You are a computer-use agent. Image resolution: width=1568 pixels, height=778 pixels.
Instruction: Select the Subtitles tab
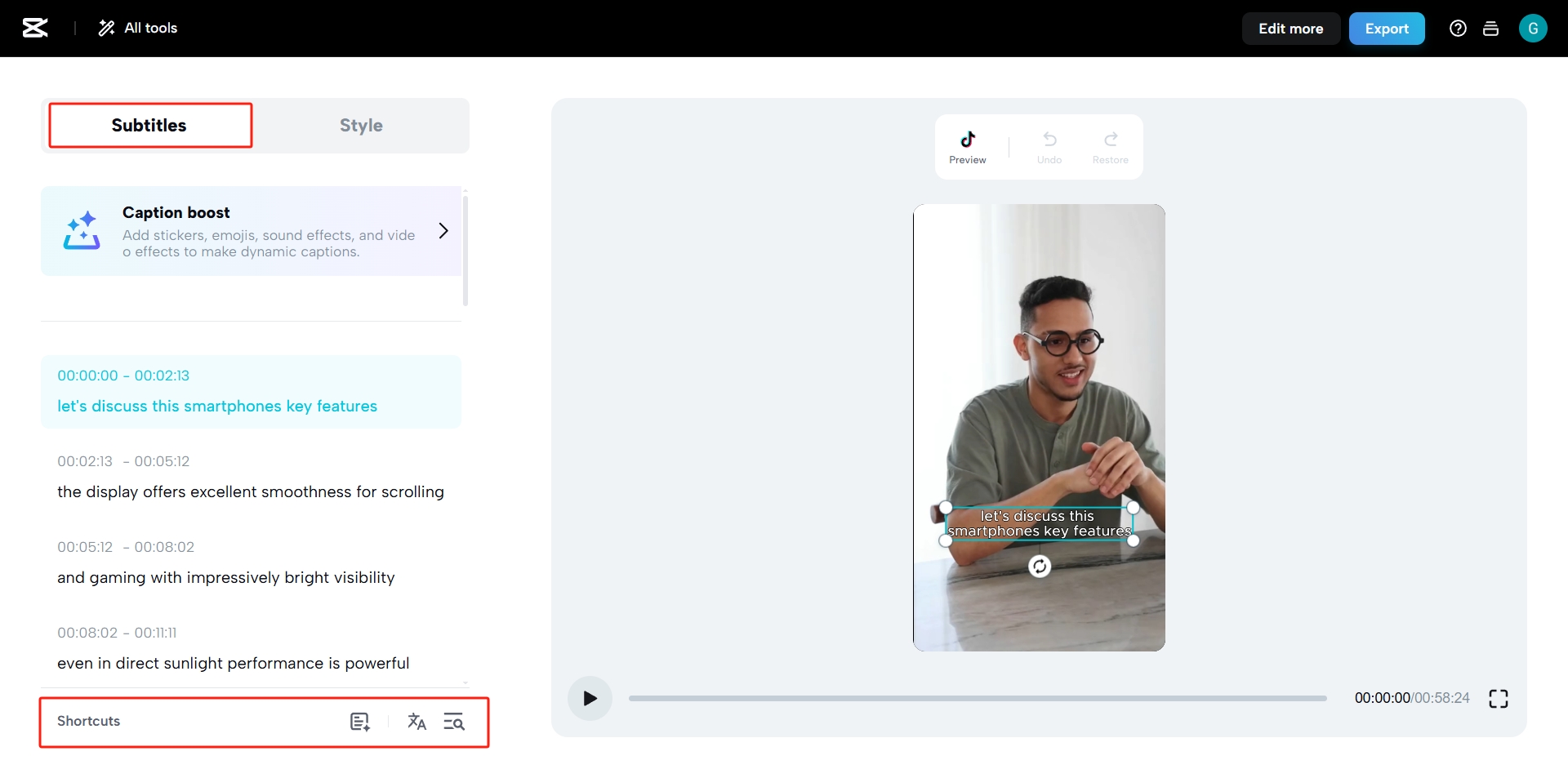click(149, 125)
